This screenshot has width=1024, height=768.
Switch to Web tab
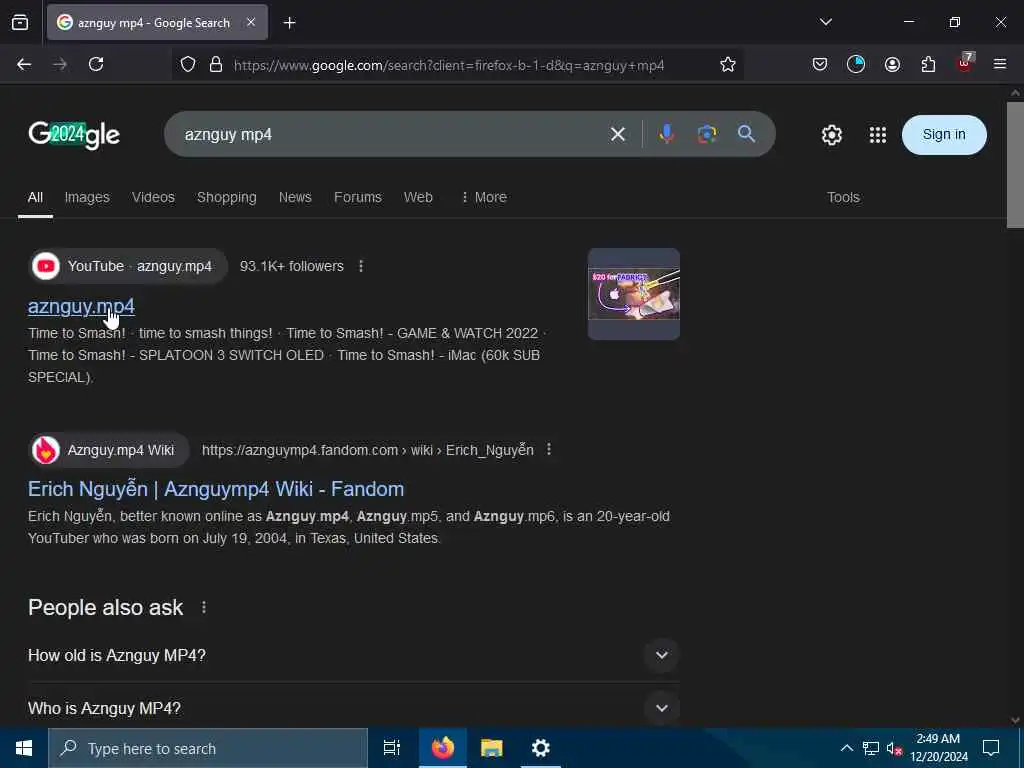418,197
